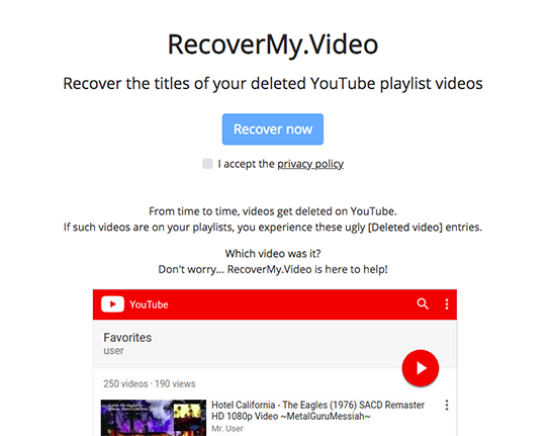Start playlist with round red play button

point(420,368)
